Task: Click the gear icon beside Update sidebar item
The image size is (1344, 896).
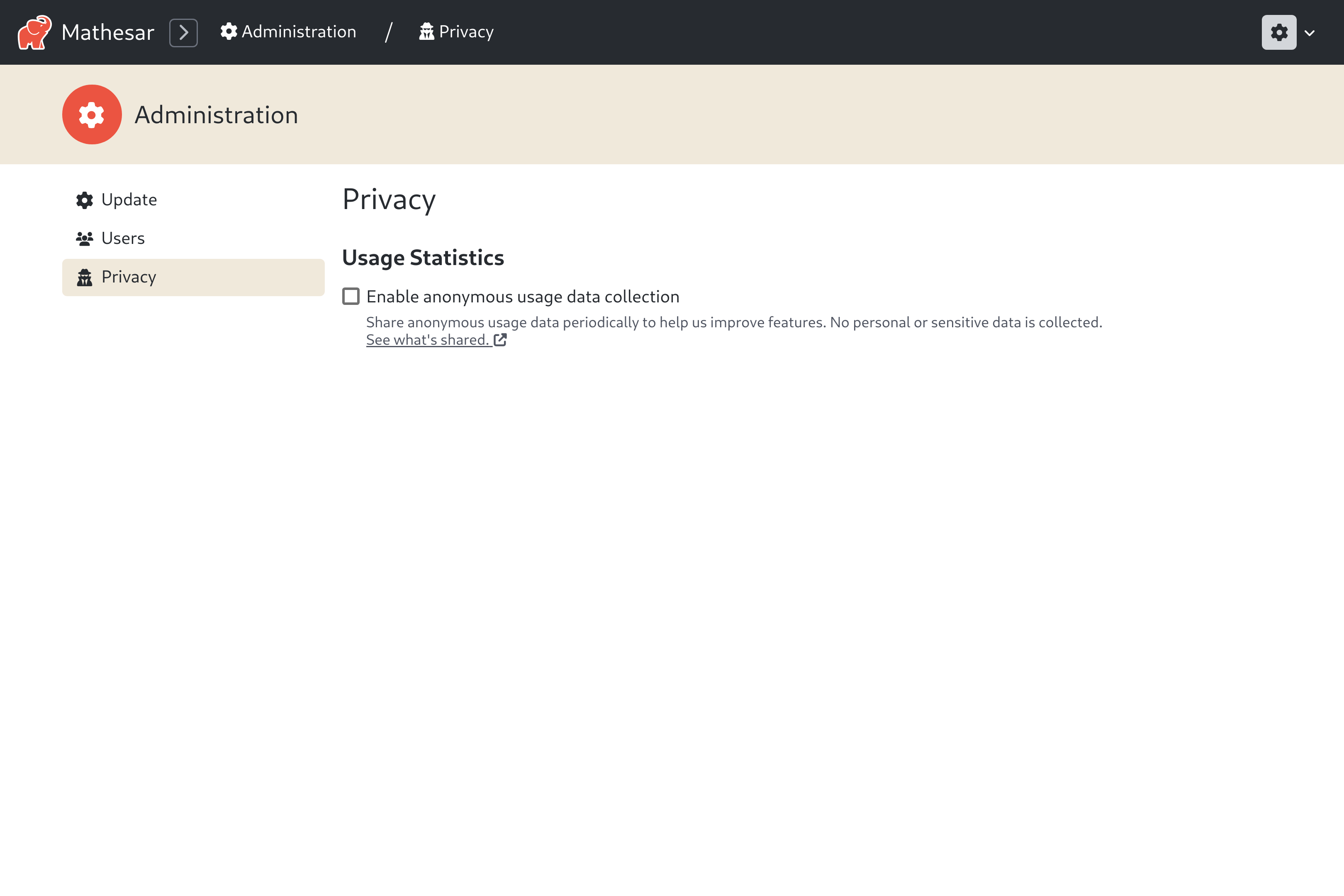Action: pyautogui.click(x=84, y=200)
